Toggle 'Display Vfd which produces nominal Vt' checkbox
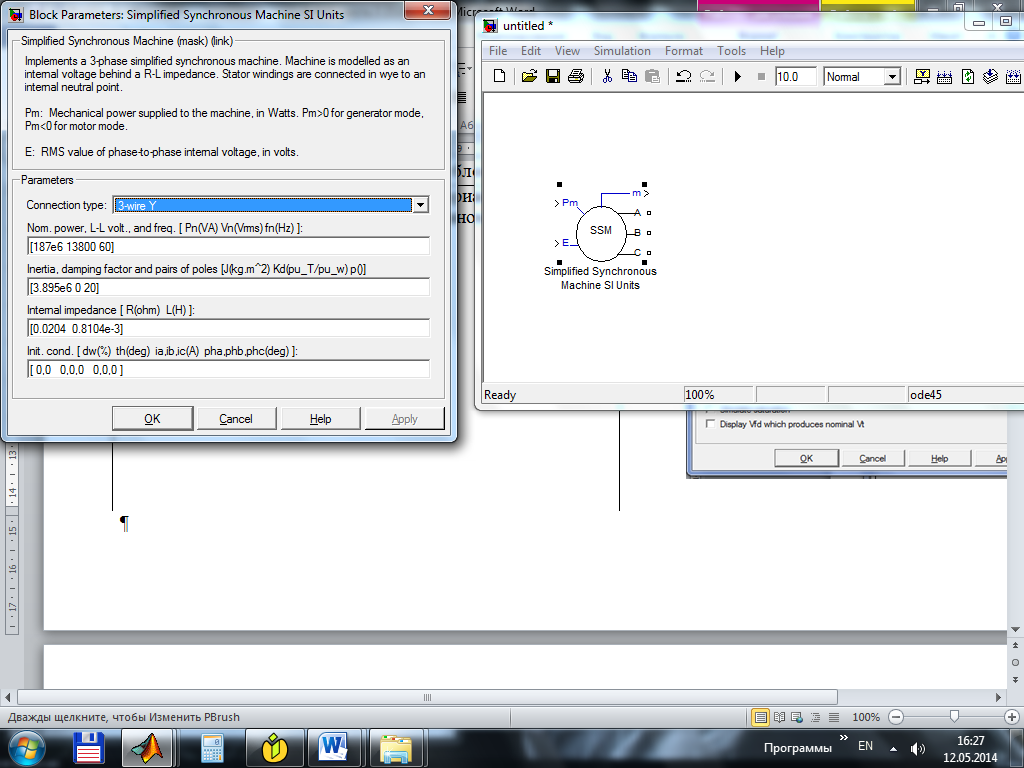The image size is (1024, 768). point(711,424)
